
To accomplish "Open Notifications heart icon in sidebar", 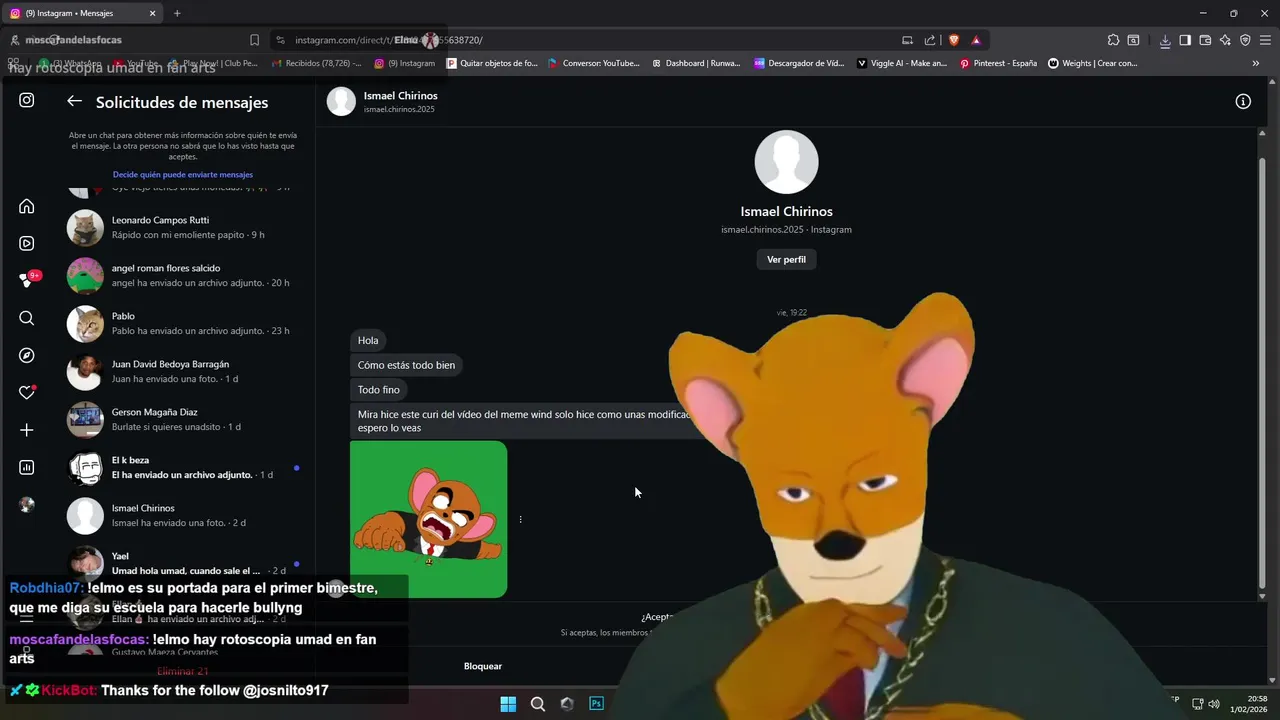I will click(x=27, y=392).
